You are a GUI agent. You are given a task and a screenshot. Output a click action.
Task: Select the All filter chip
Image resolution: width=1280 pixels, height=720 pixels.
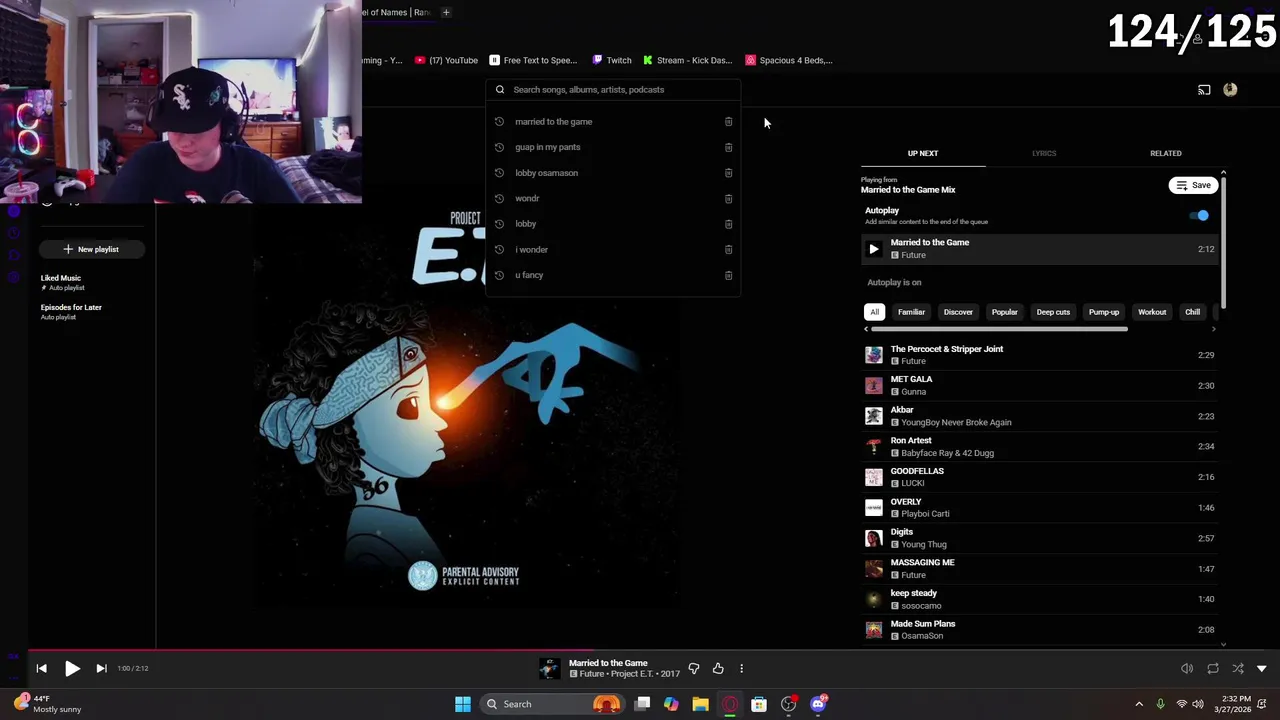coord(874,312)
